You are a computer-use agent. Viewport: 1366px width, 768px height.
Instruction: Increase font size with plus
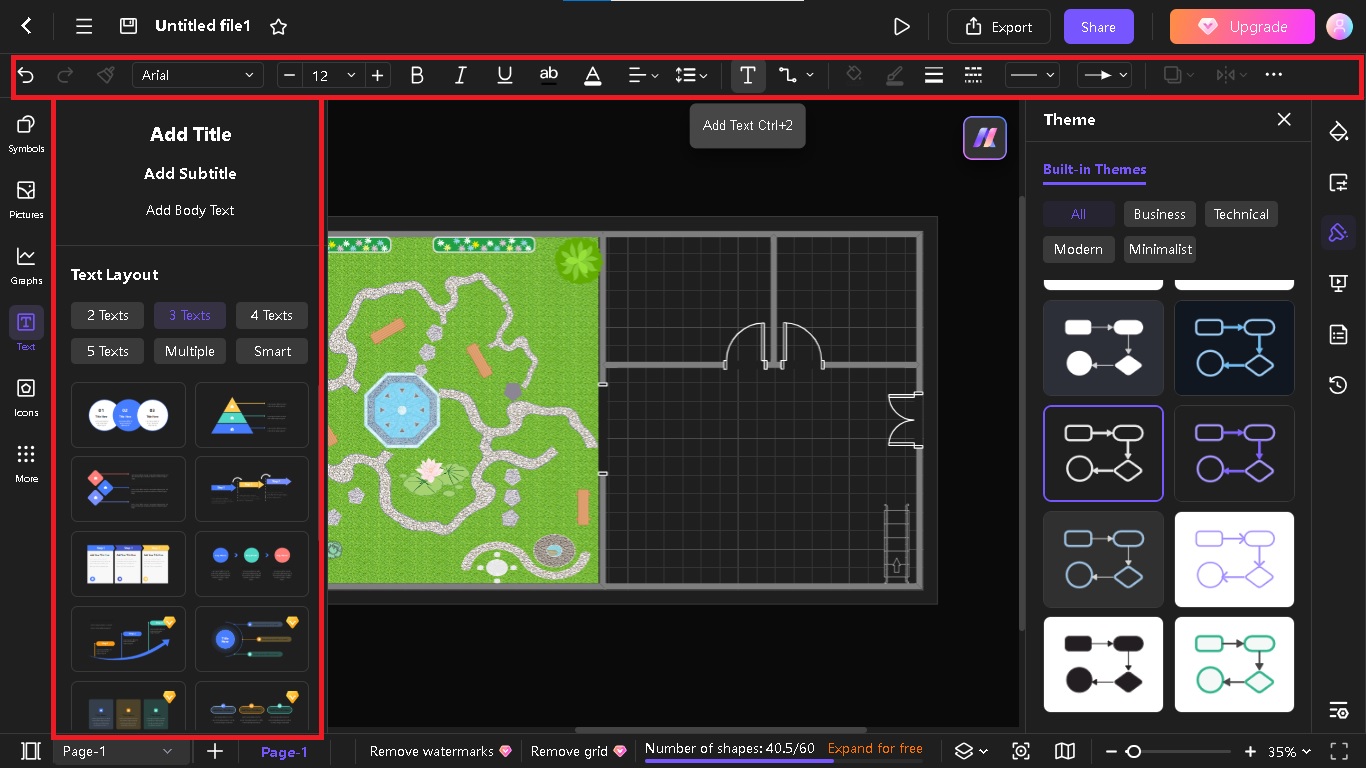pos(377,75)
